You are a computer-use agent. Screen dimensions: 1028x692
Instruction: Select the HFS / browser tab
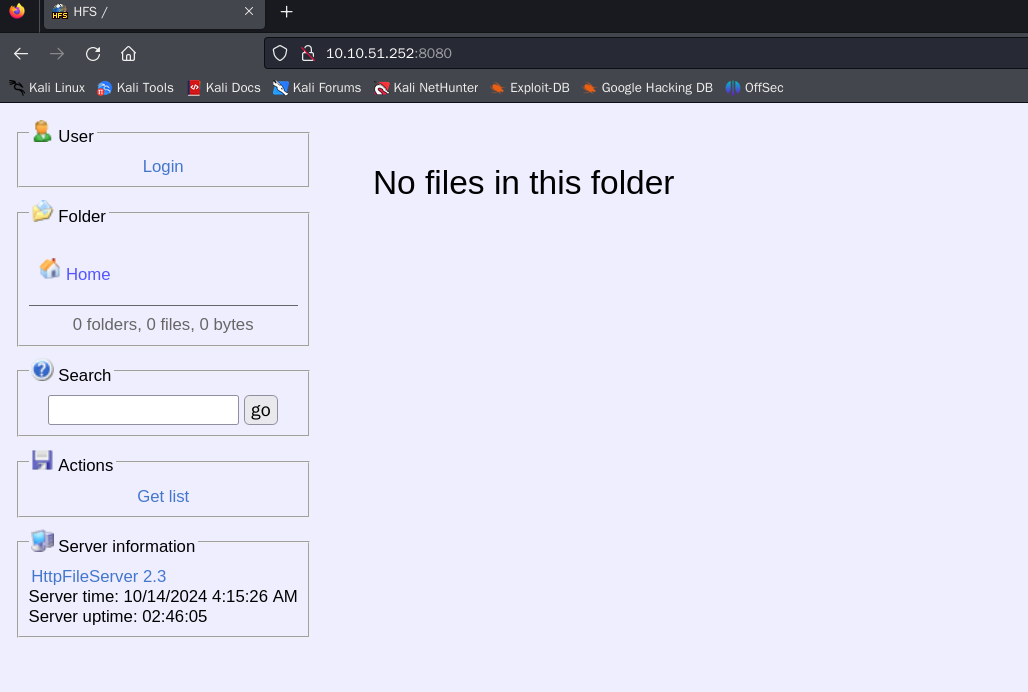154,12
